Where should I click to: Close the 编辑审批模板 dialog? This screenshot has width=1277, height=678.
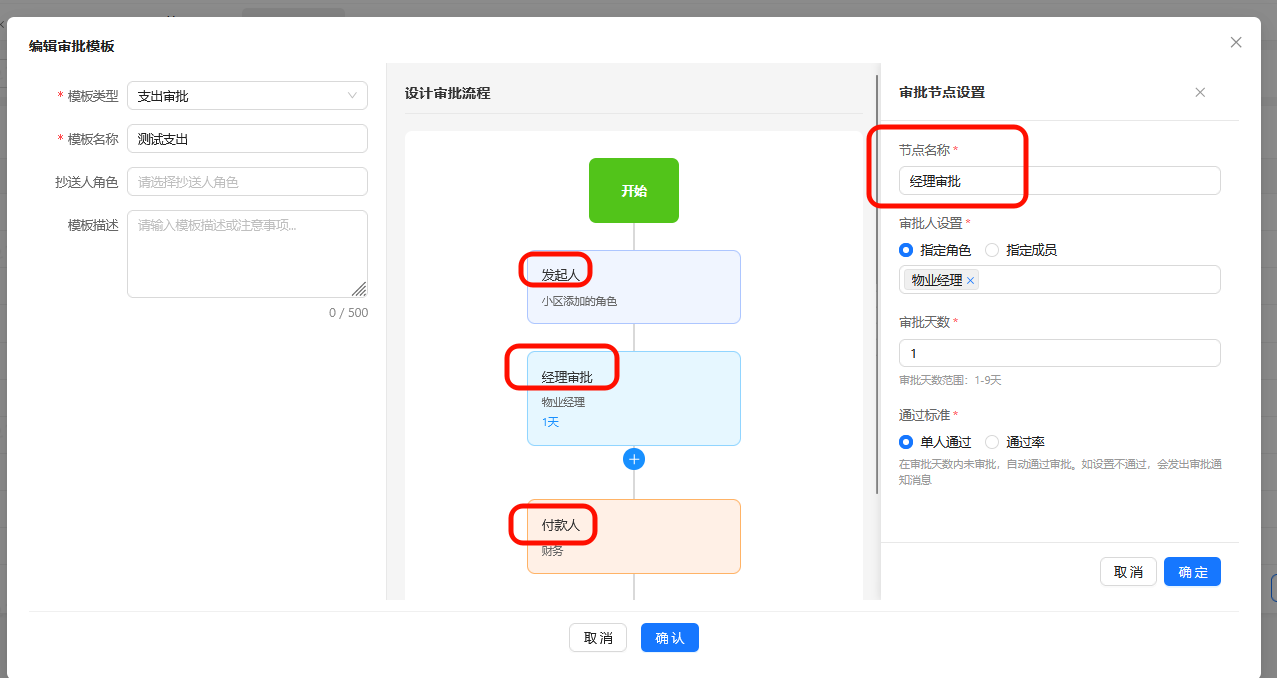1236,42
